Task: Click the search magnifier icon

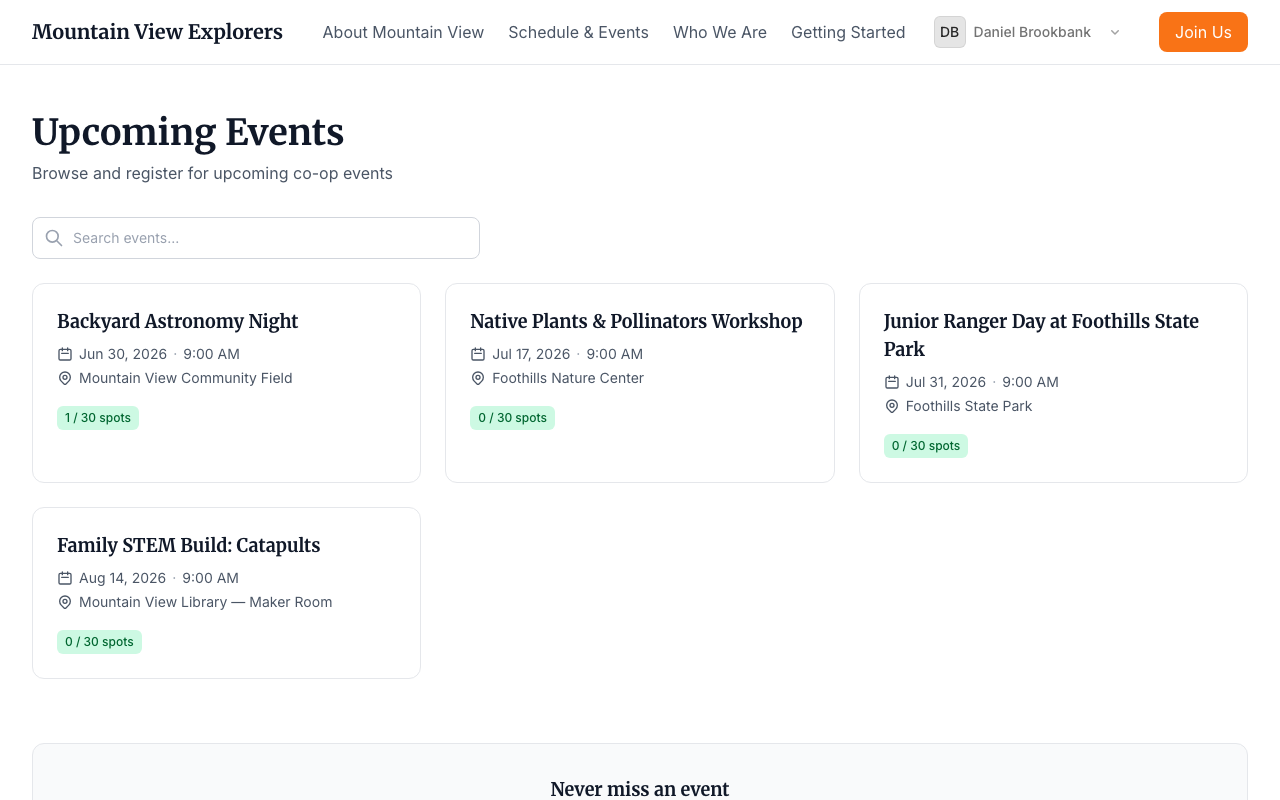Action: click(x=54, y=238)
